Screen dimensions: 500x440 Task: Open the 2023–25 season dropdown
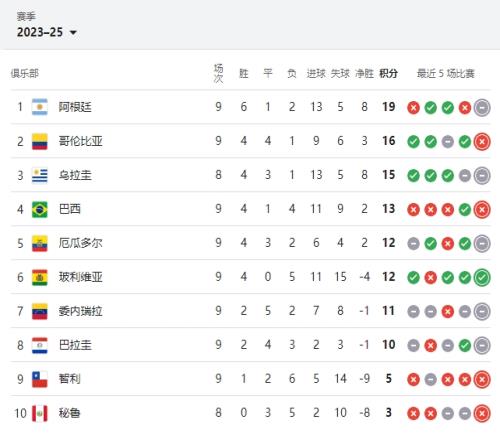[x=47, y=32]
